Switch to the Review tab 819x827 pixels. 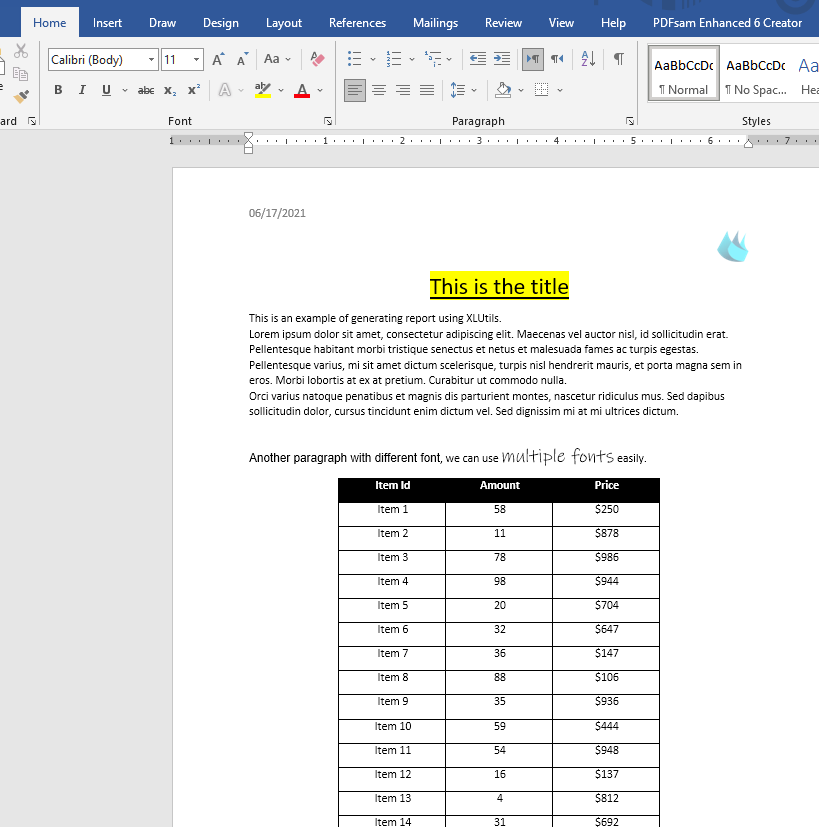tap(504, 23)
